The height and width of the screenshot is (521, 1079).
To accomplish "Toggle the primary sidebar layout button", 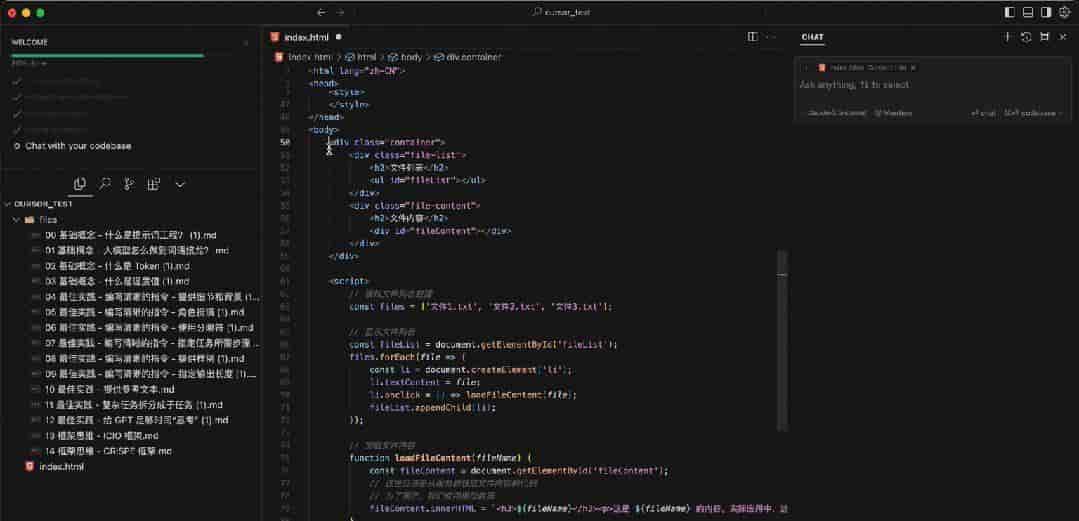I will point(1008,12).
